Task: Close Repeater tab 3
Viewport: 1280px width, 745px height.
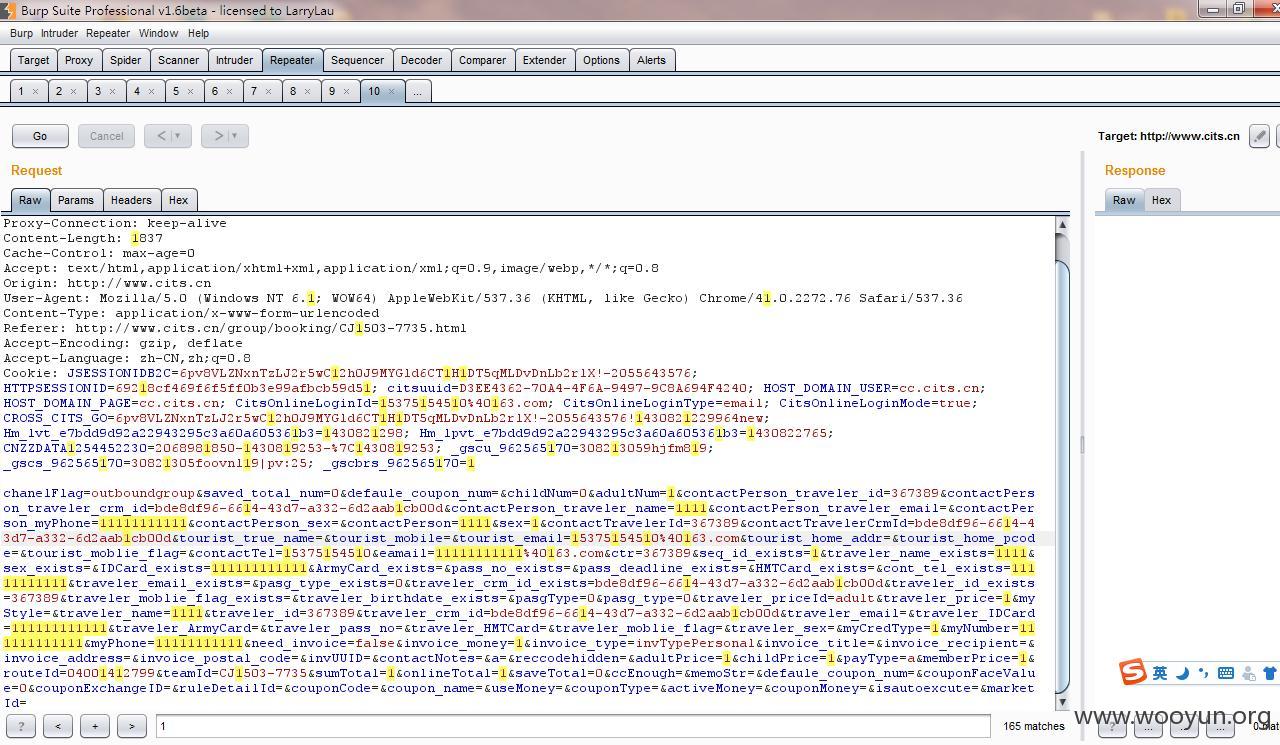Action: tap(112, 91)
